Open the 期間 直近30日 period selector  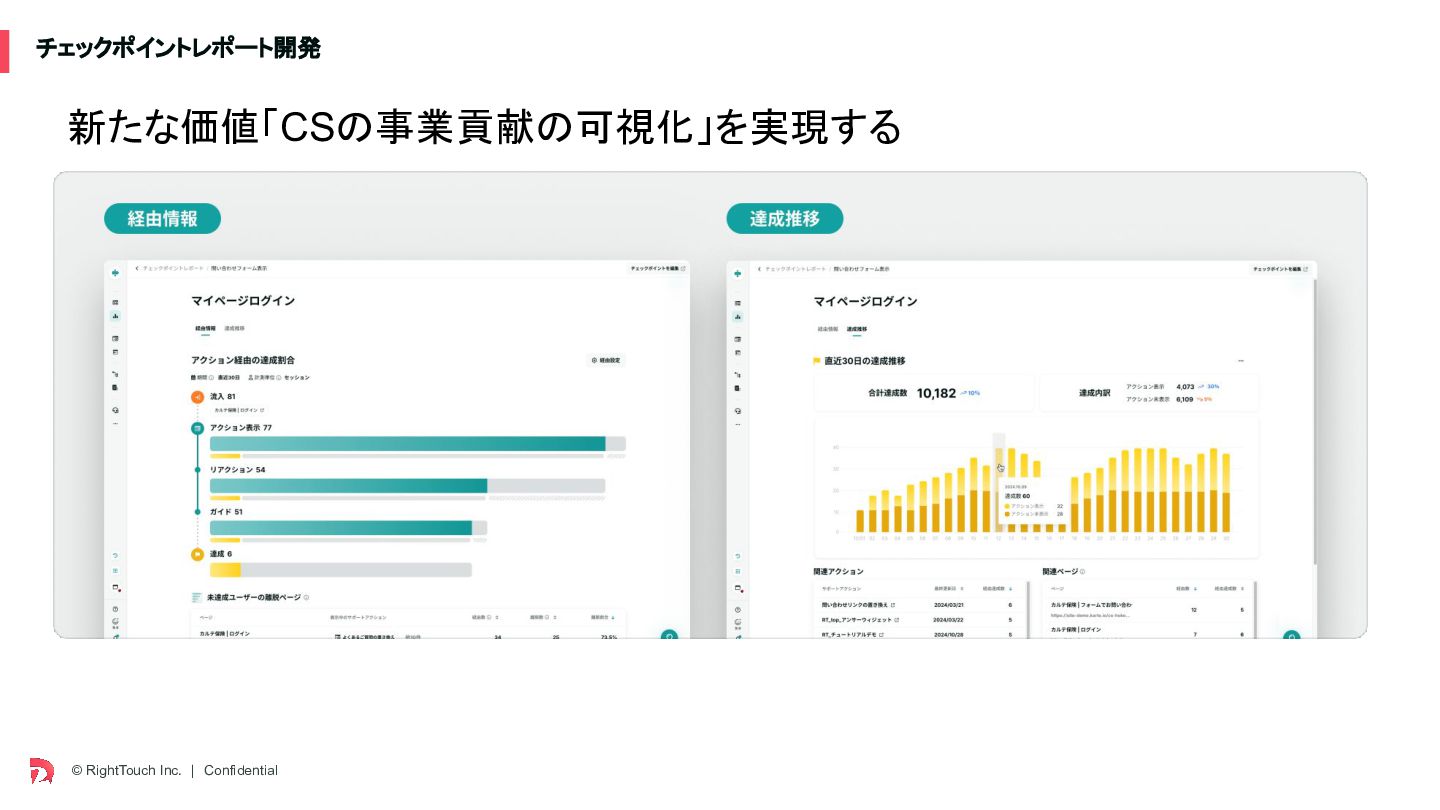click(x=215, y=378)
